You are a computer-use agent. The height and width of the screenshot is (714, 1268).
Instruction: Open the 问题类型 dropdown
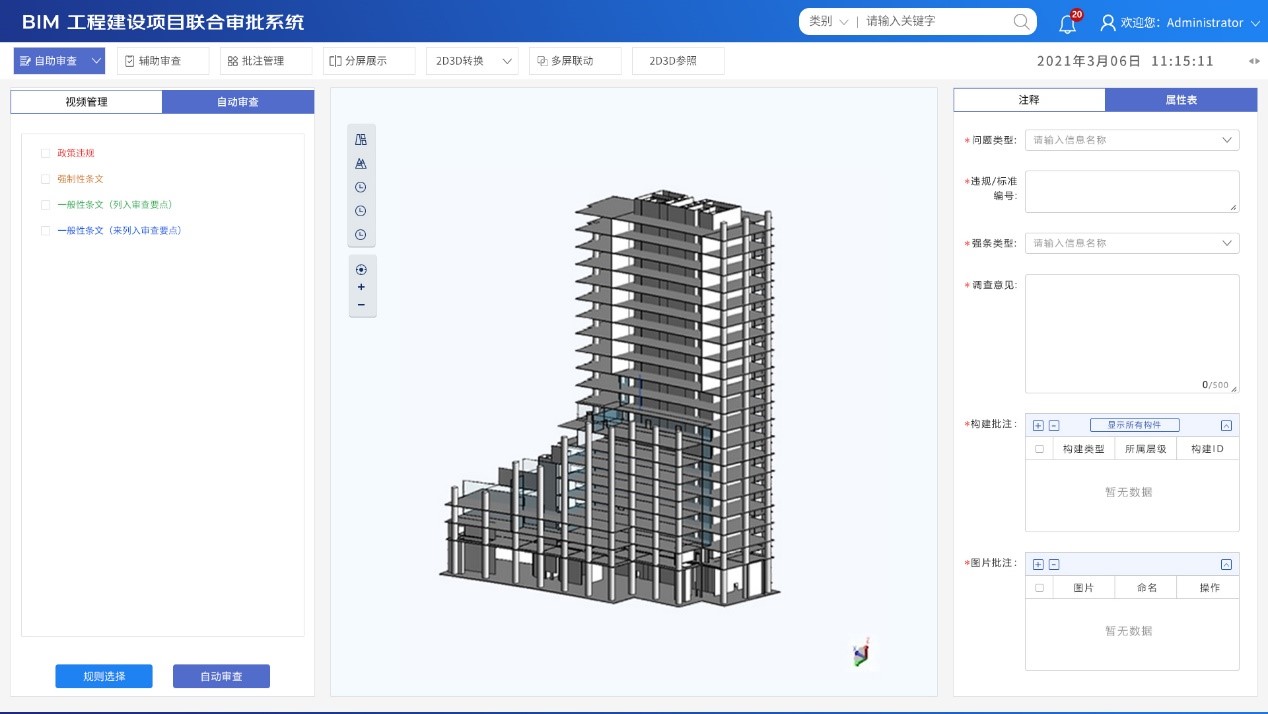(x=1131, y=140)
